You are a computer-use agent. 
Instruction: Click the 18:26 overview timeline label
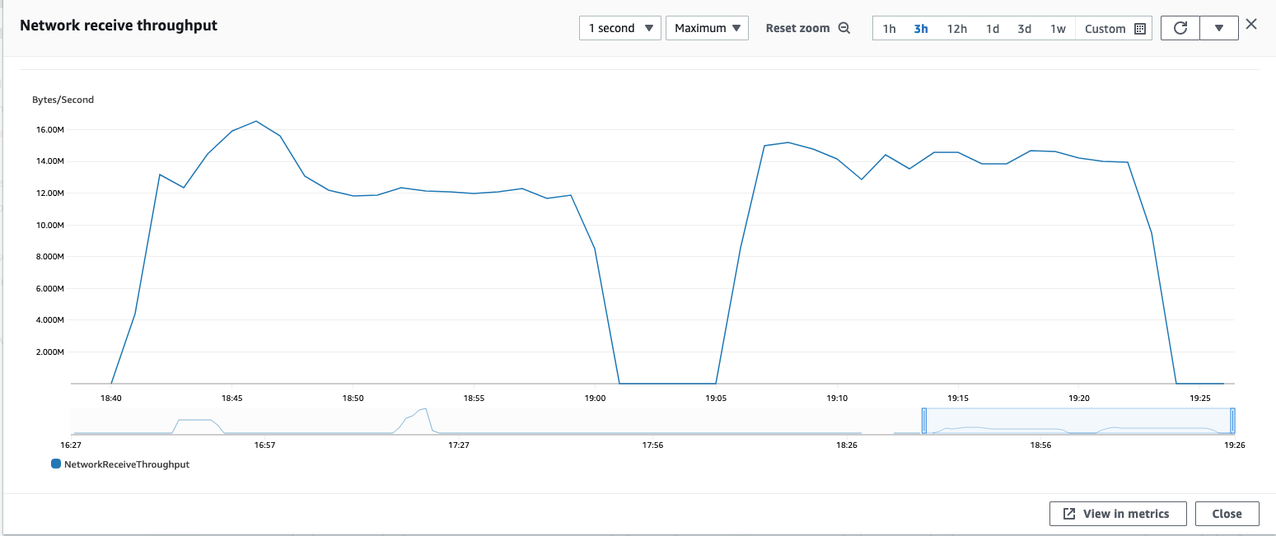click(847, 445)
